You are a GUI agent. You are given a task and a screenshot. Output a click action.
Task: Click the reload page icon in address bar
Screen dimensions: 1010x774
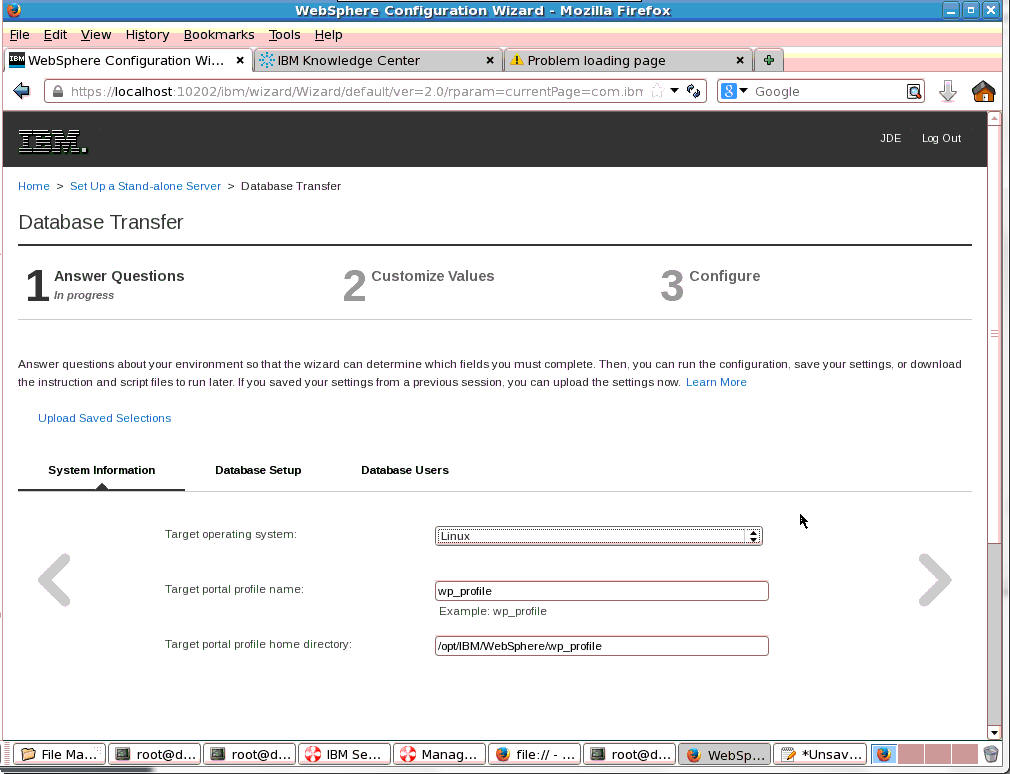[693, 91]
